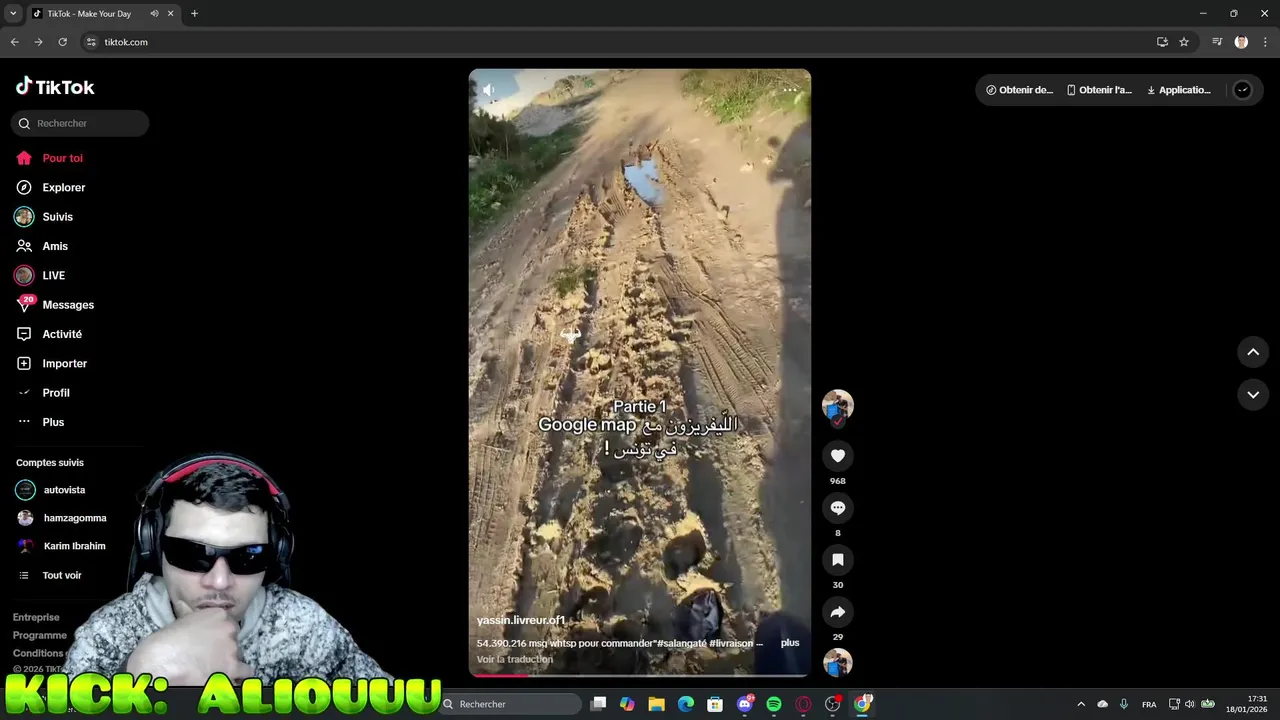
Task: Open a new browser tab
Action: [x=194, y=14]
